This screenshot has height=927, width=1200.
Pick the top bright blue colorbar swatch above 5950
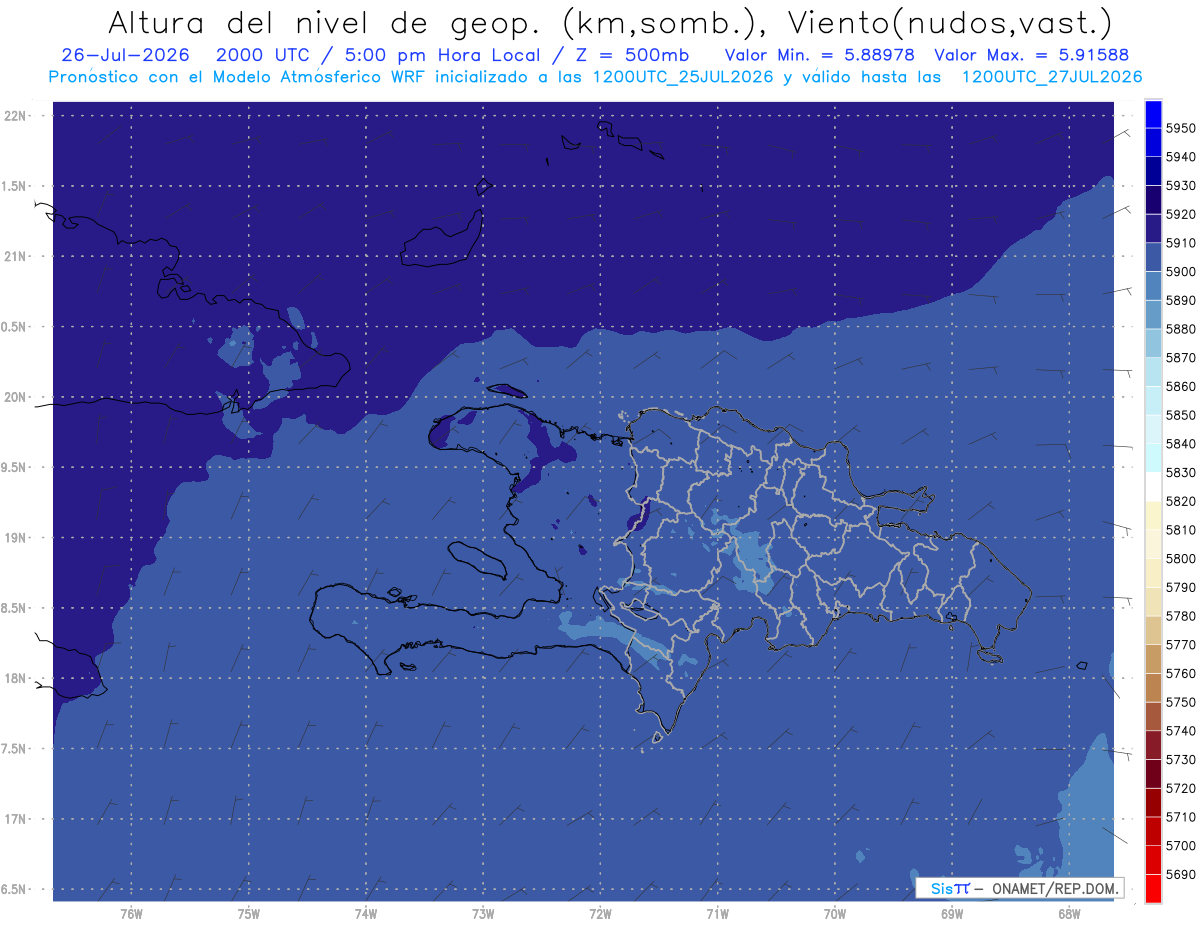pyautogui.click(x=1153, y=115)
